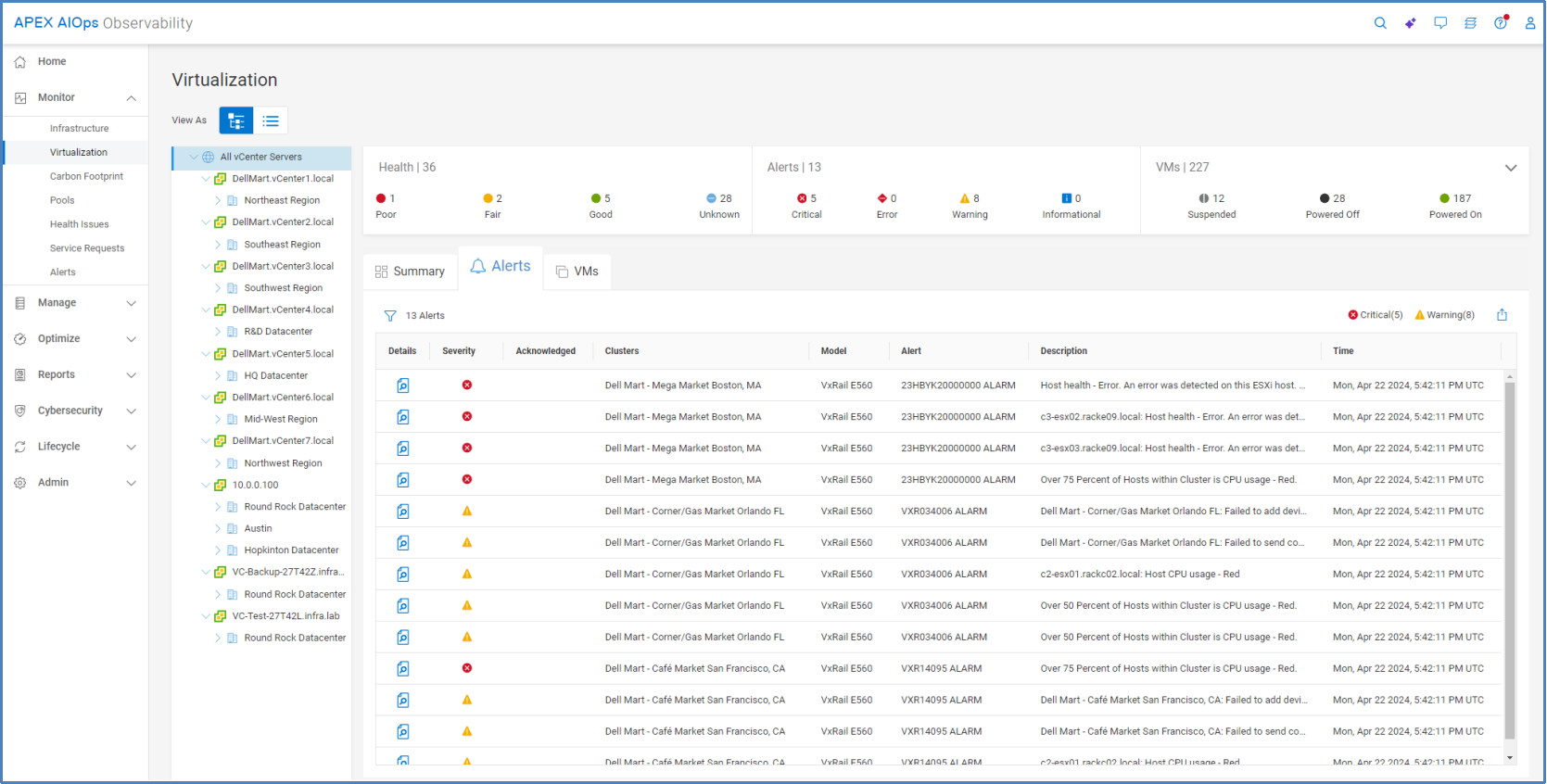Switch to the VMs tab
1547x784 pixels.
577,272
